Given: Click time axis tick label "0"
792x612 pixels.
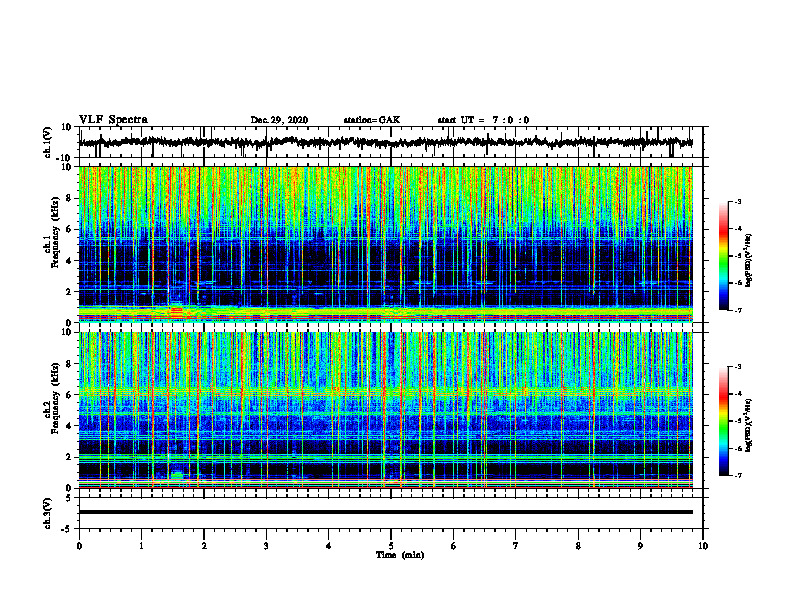Looking at the screenshot, I should [x=79, y=546].
